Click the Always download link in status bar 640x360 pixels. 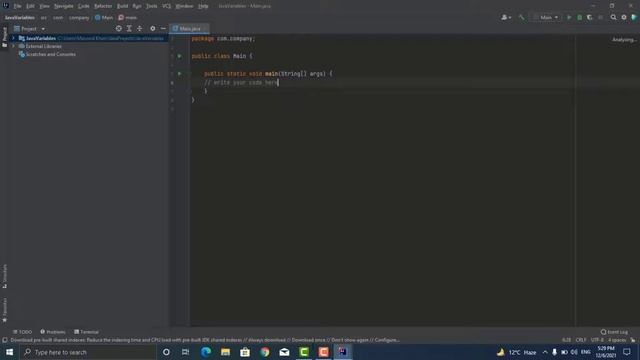267,340
